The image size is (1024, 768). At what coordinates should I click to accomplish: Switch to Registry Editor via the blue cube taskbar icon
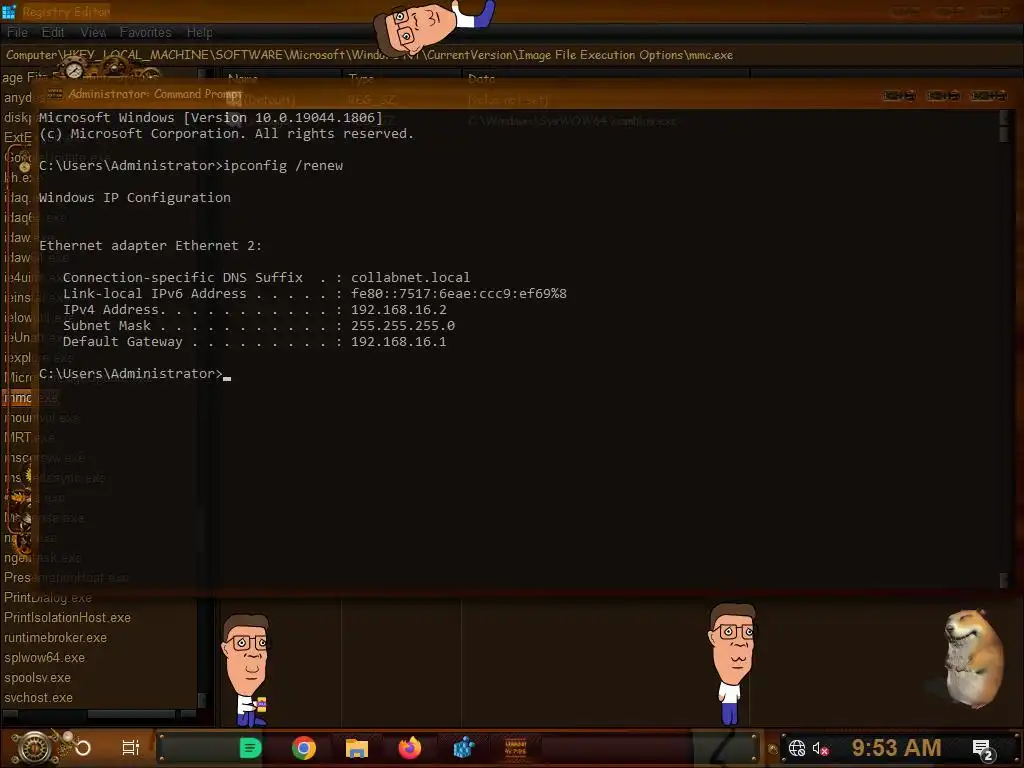coord(464,748)
